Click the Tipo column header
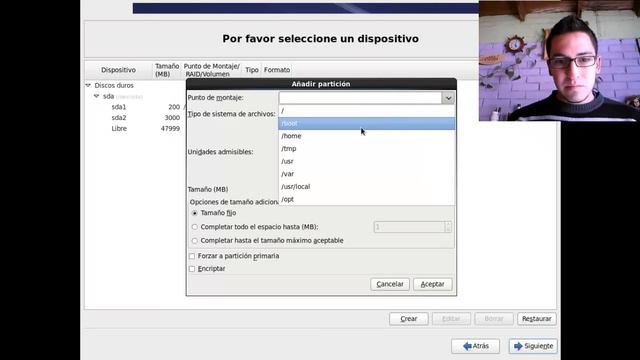This screenshot has width=640, height=360. [x=252, y=70]
